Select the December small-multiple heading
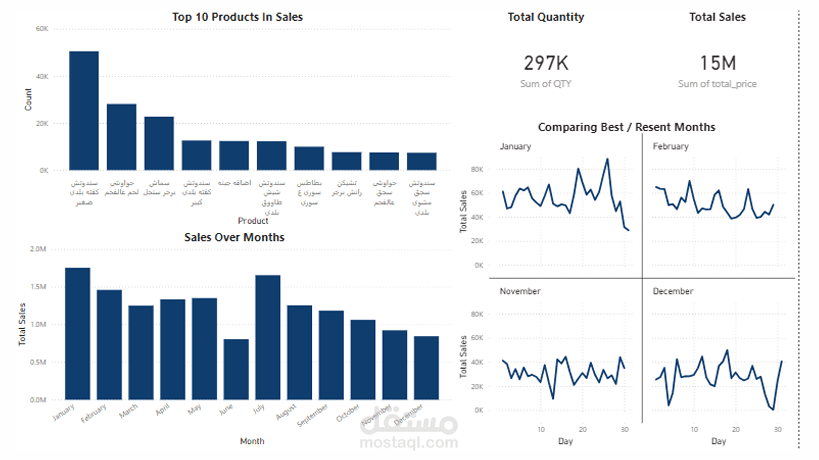Viewport: 819px width, 460px height. point(673,291)
